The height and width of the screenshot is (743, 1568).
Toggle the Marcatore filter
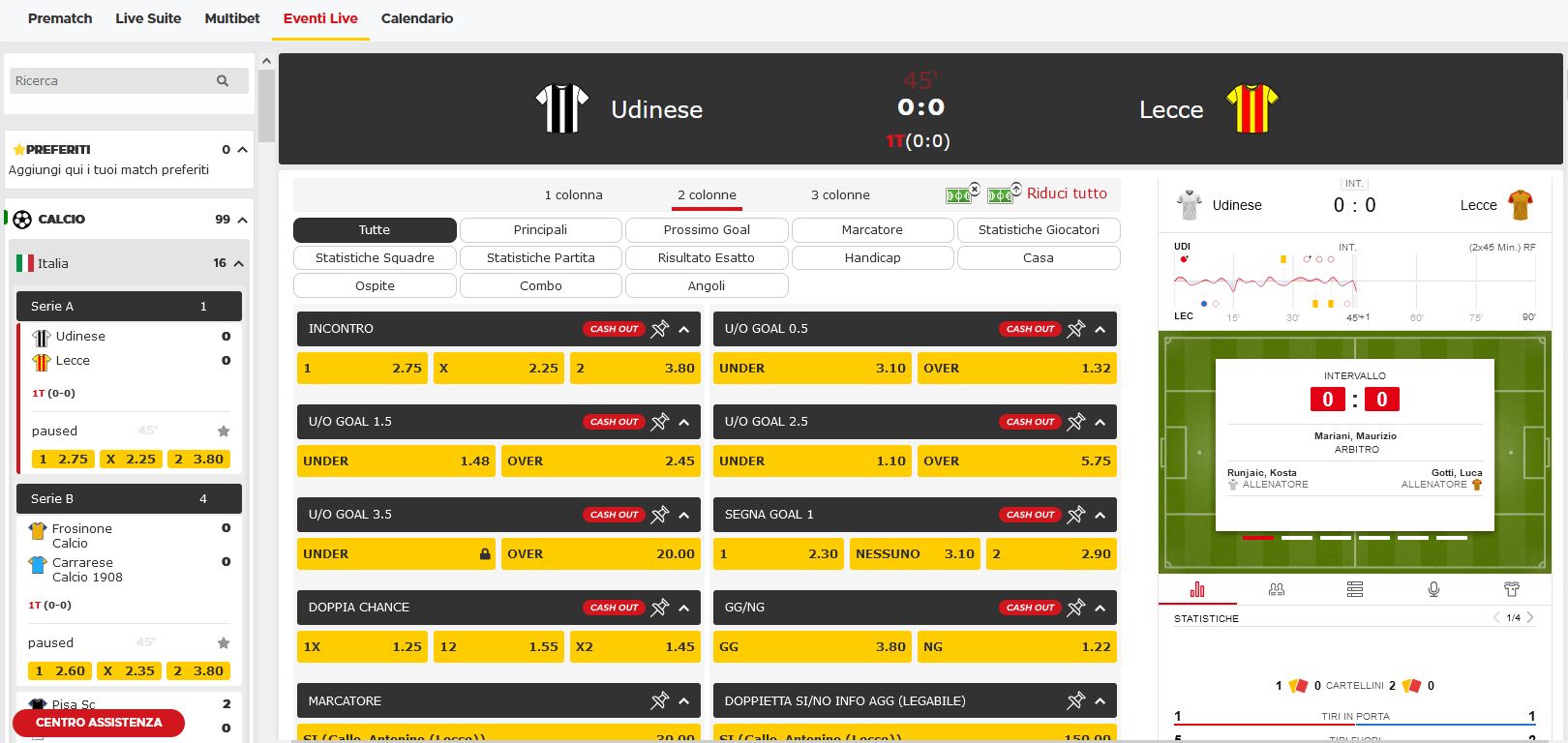872,230
